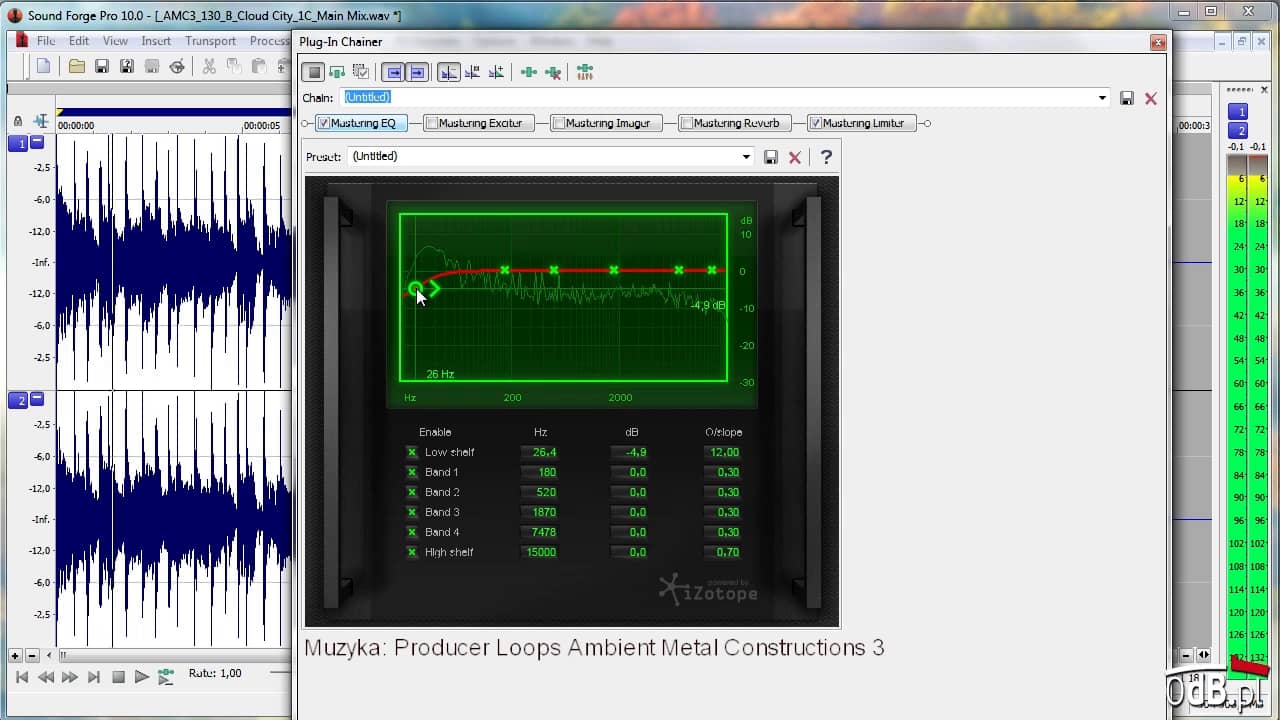This screenshot has width=1280, height=720.
Task: Toggle High shelf enable X
Action: [x=412, y=552]
